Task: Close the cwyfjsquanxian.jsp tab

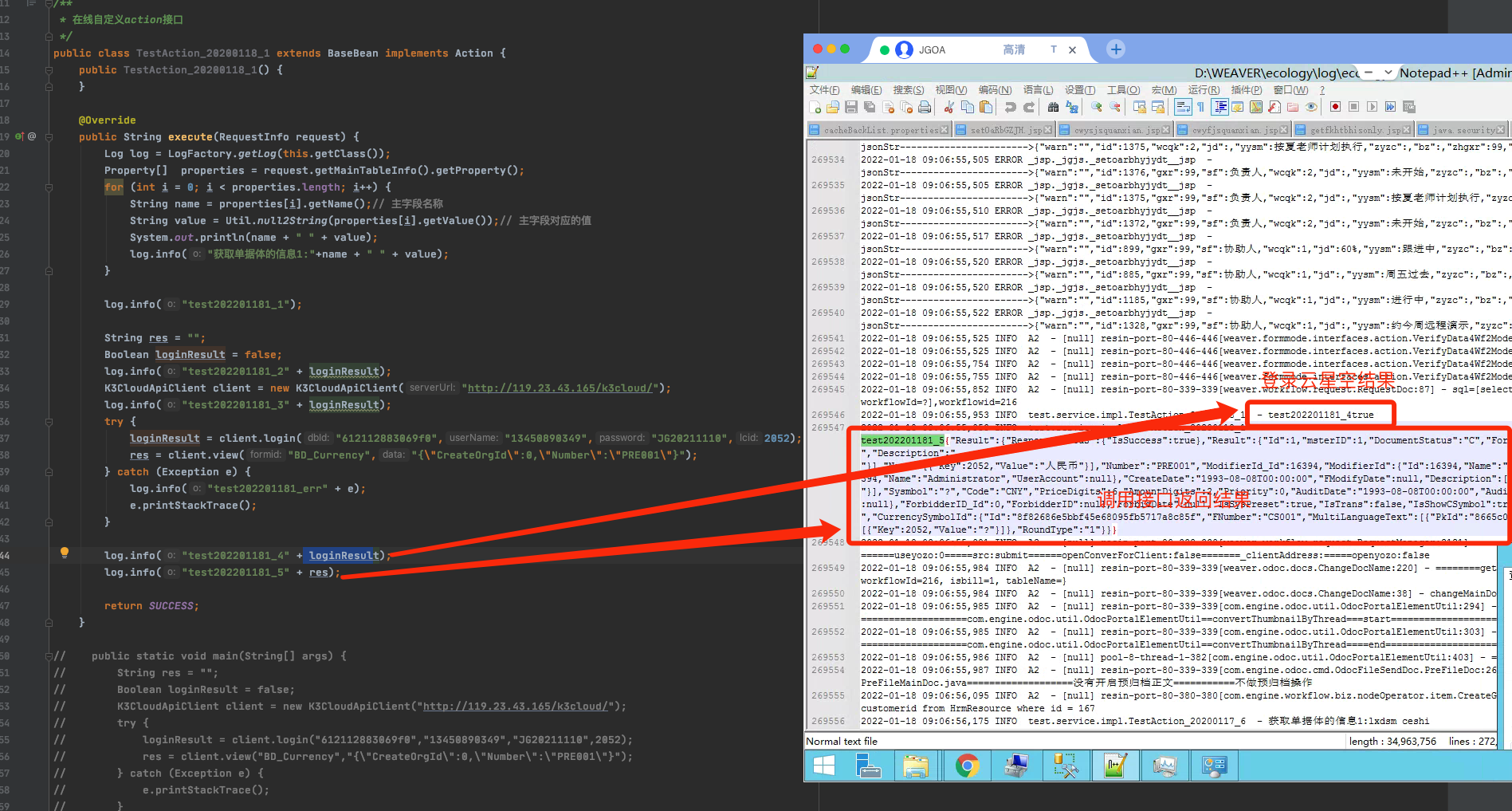Action: pyautogui.click(x=1286, y=129)
